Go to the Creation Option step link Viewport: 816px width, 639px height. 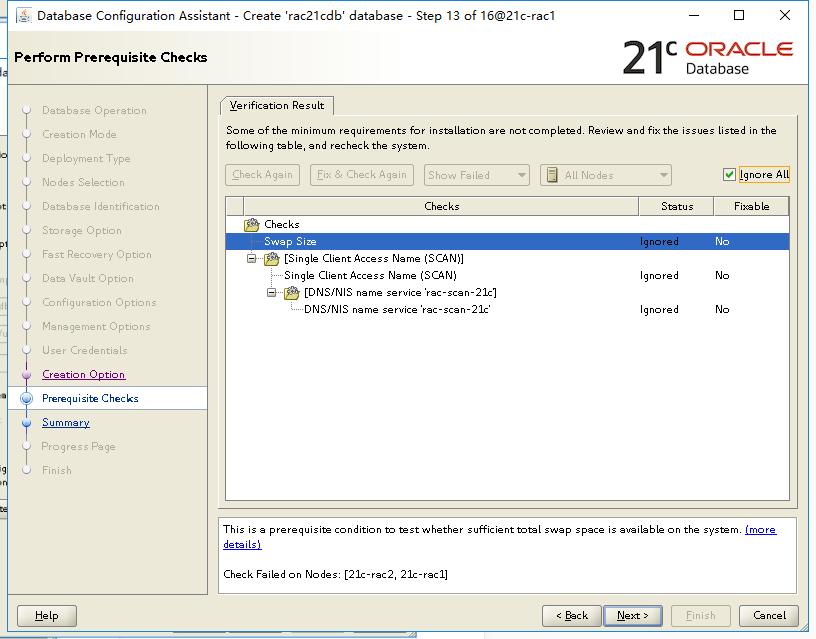83,375
